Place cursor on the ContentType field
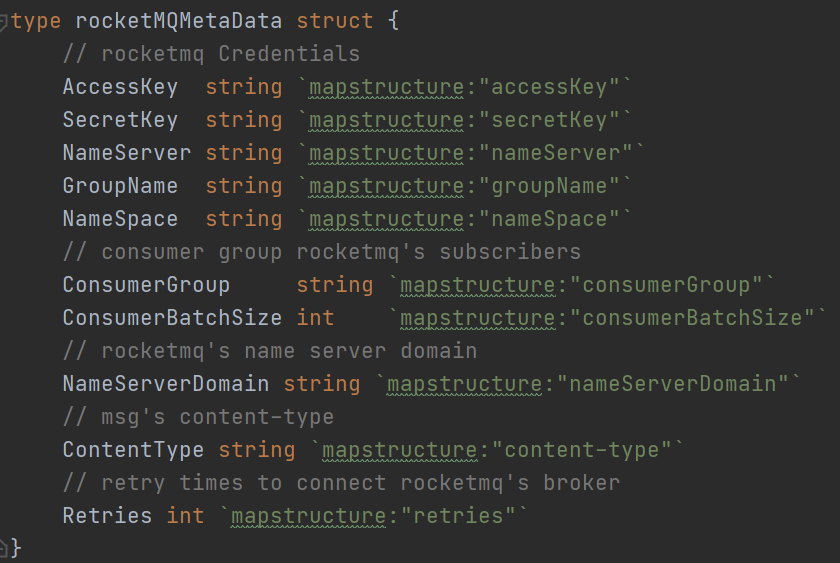Screen dimensions: 840x563 point(133,450)
